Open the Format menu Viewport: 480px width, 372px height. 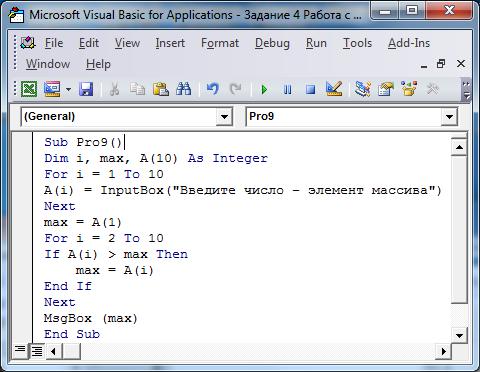coord(220,43)
